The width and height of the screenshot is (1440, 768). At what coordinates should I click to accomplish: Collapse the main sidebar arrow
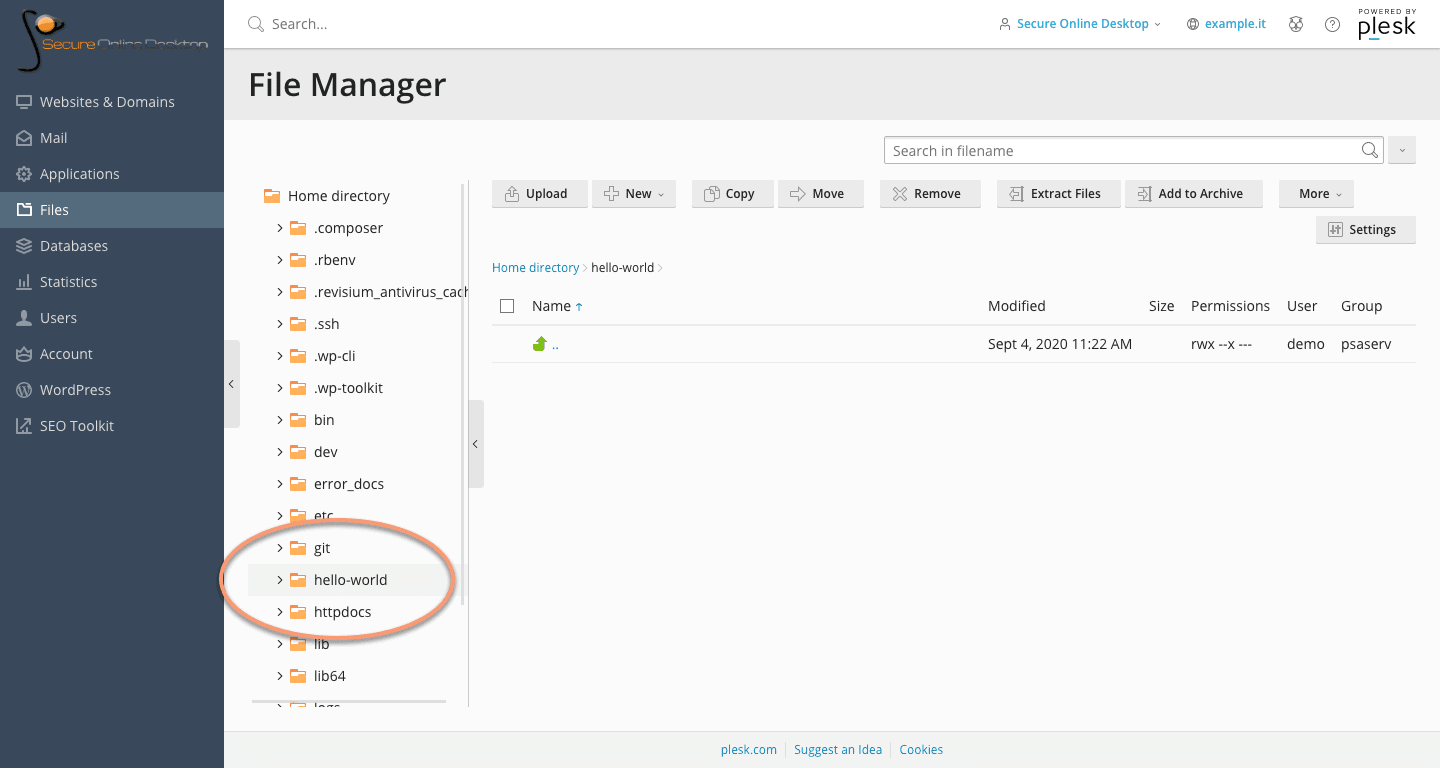[x=232, y=384]
